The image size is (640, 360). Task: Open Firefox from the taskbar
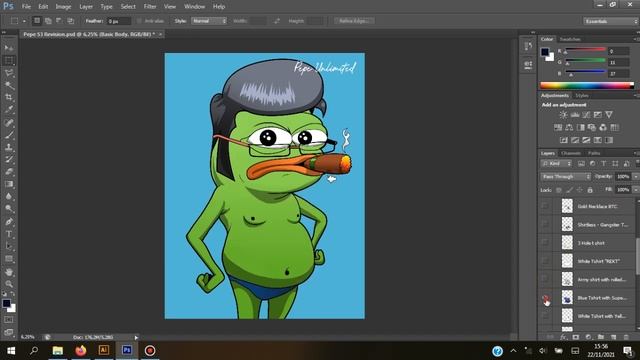point(81,351)
